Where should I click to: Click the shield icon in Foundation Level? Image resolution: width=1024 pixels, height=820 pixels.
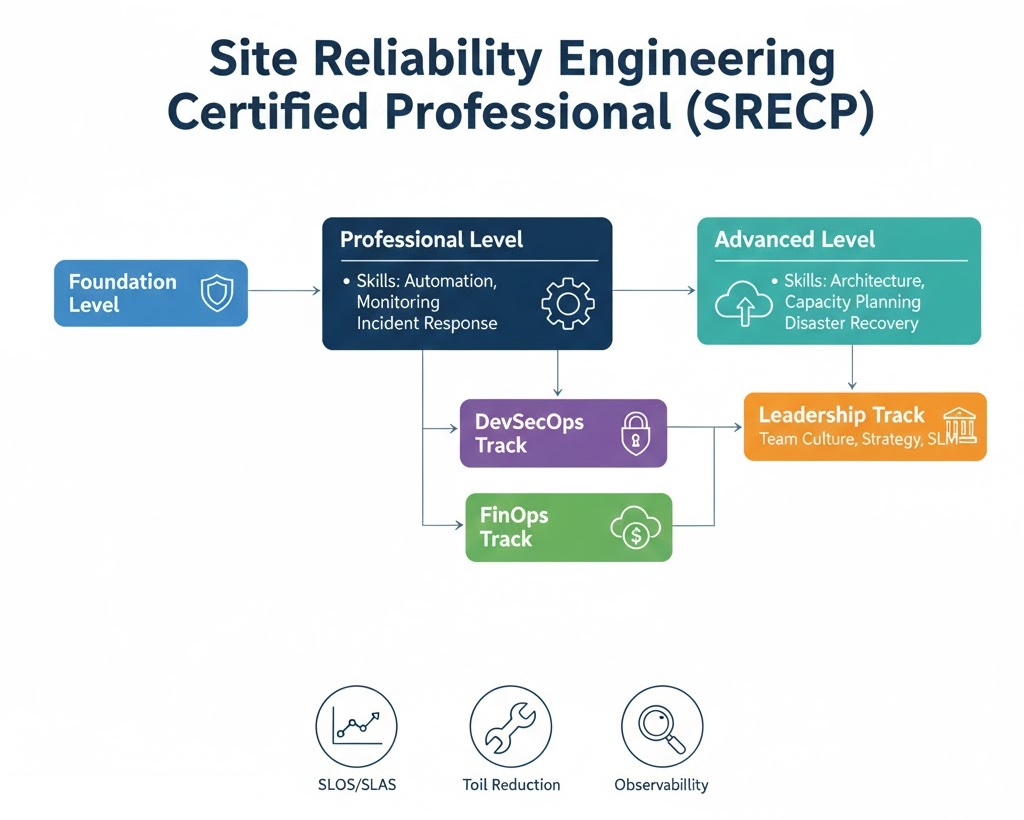tap(215, 293)
